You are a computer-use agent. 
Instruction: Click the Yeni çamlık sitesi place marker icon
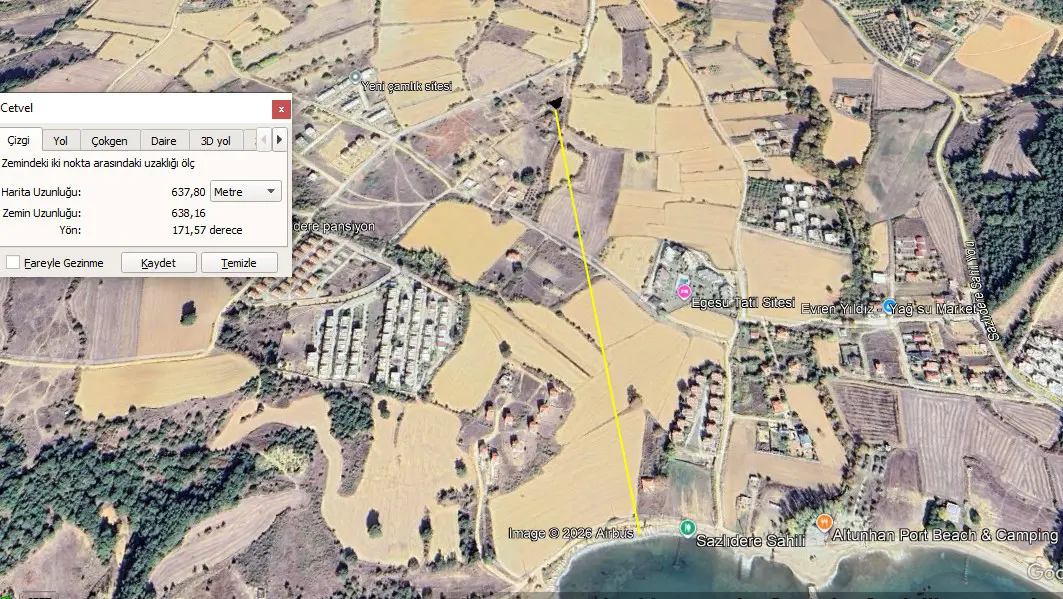(x=355, y=77)
